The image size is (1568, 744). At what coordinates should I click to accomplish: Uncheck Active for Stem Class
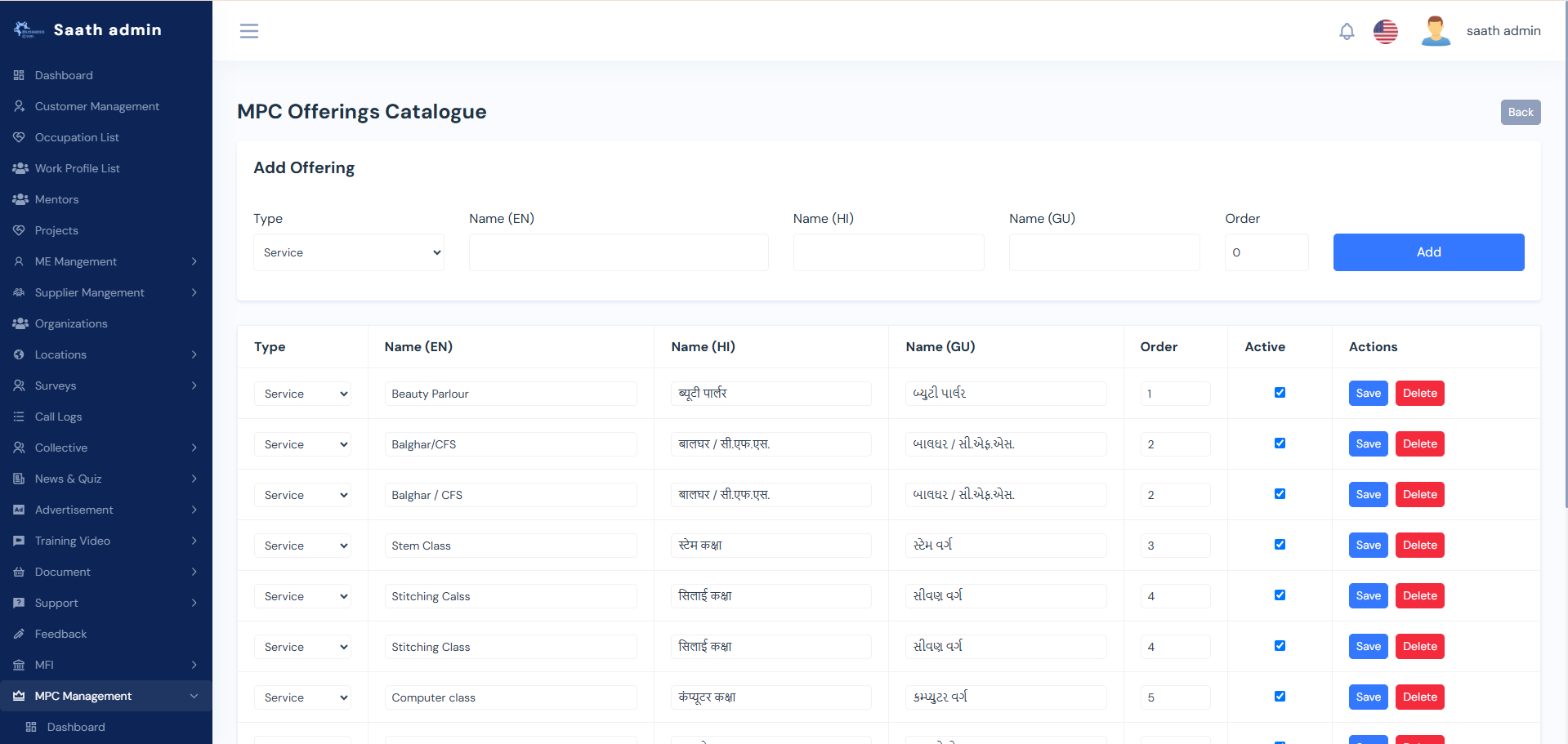(1280, 545)
